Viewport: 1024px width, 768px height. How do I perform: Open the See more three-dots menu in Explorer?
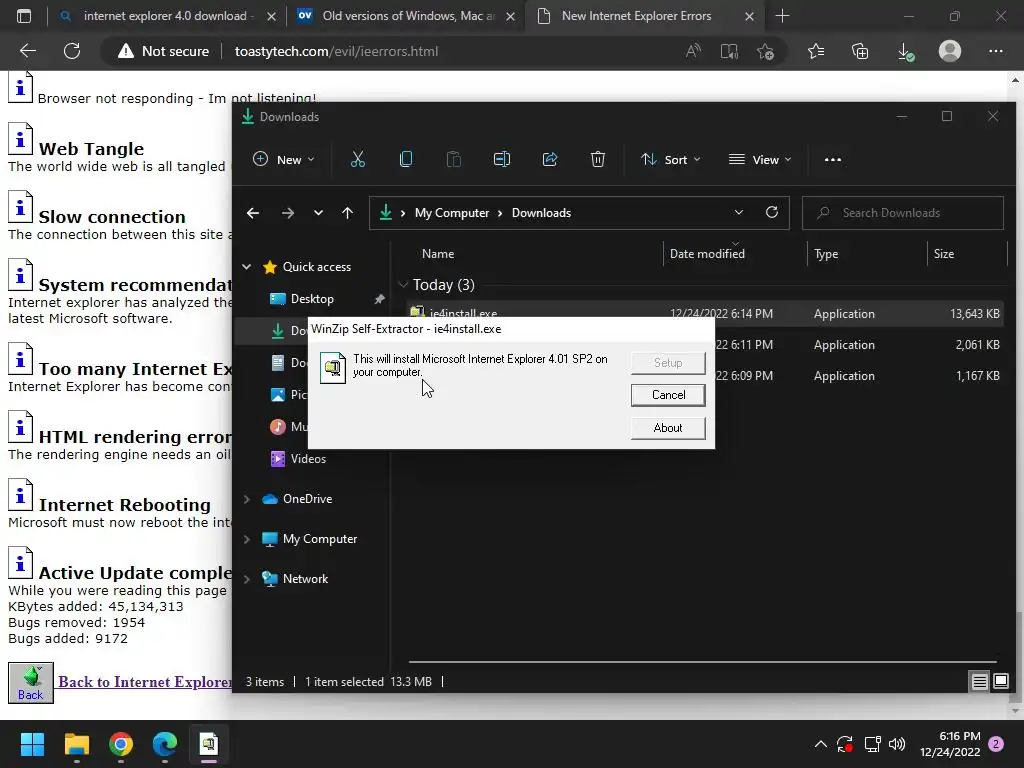click(x=833, y=159)
